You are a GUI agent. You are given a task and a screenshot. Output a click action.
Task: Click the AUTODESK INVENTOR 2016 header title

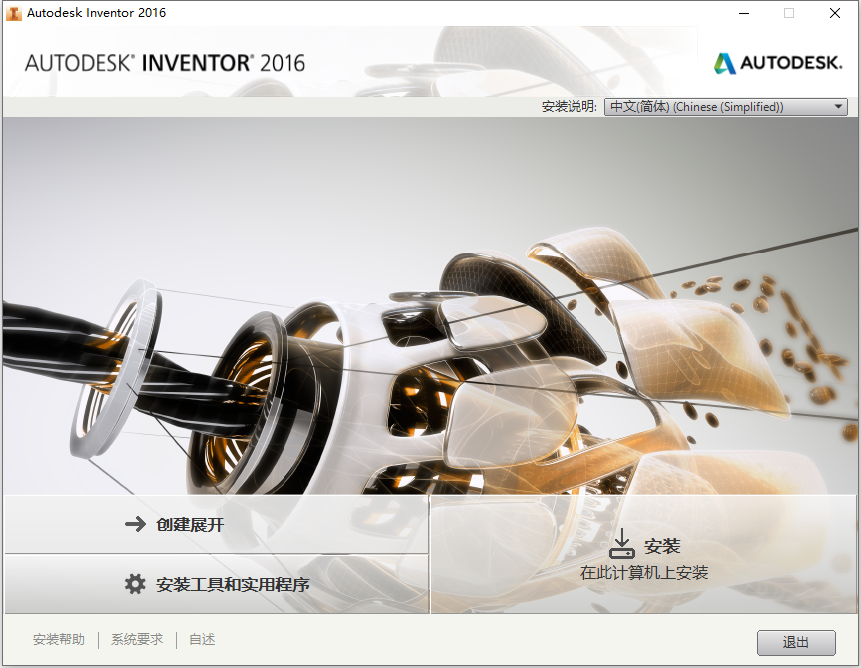coord(165,63)
